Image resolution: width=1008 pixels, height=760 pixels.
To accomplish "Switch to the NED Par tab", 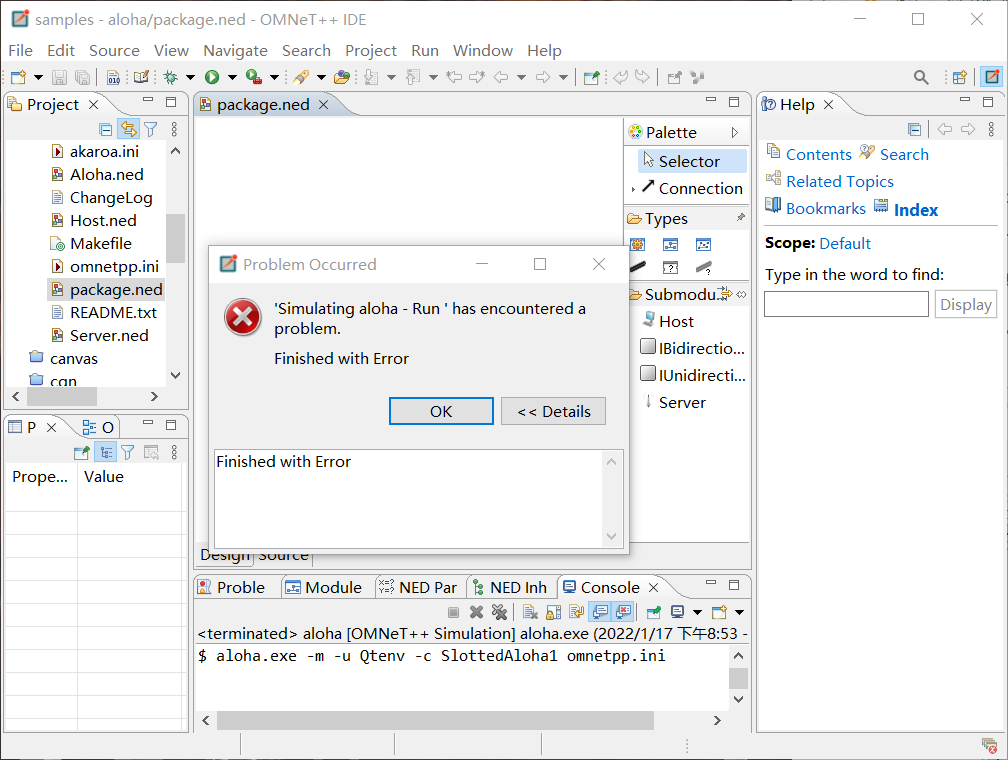I will tap(418, 587).
